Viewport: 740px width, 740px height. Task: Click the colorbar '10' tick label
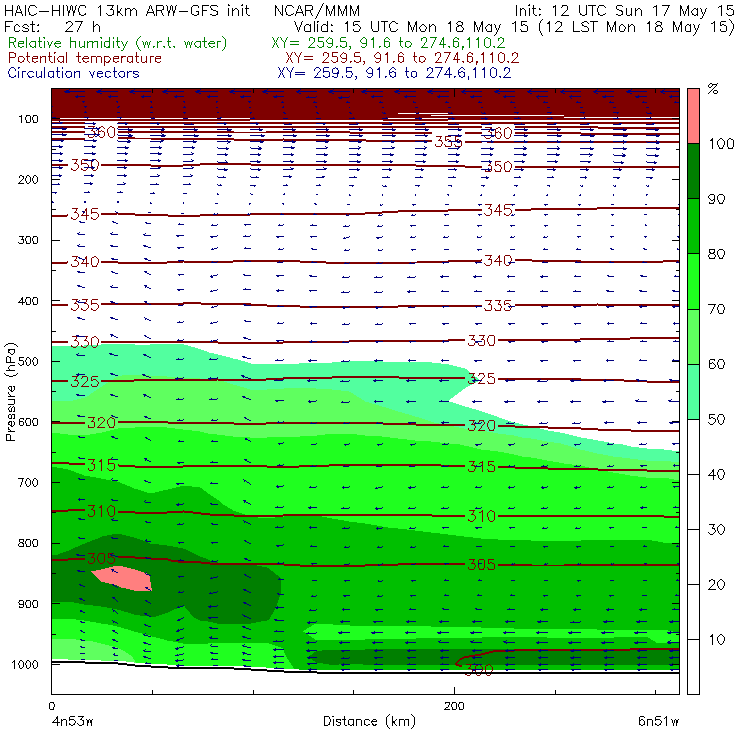[716, 640]
